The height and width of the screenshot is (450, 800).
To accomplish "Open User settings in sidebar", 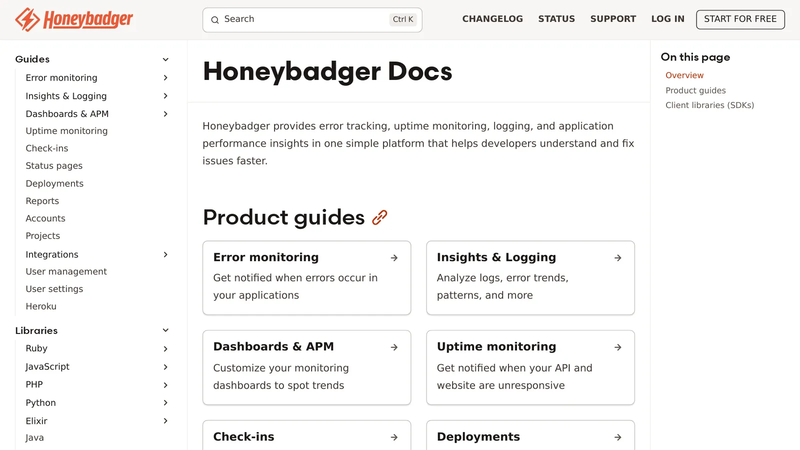I will point(54,289).
